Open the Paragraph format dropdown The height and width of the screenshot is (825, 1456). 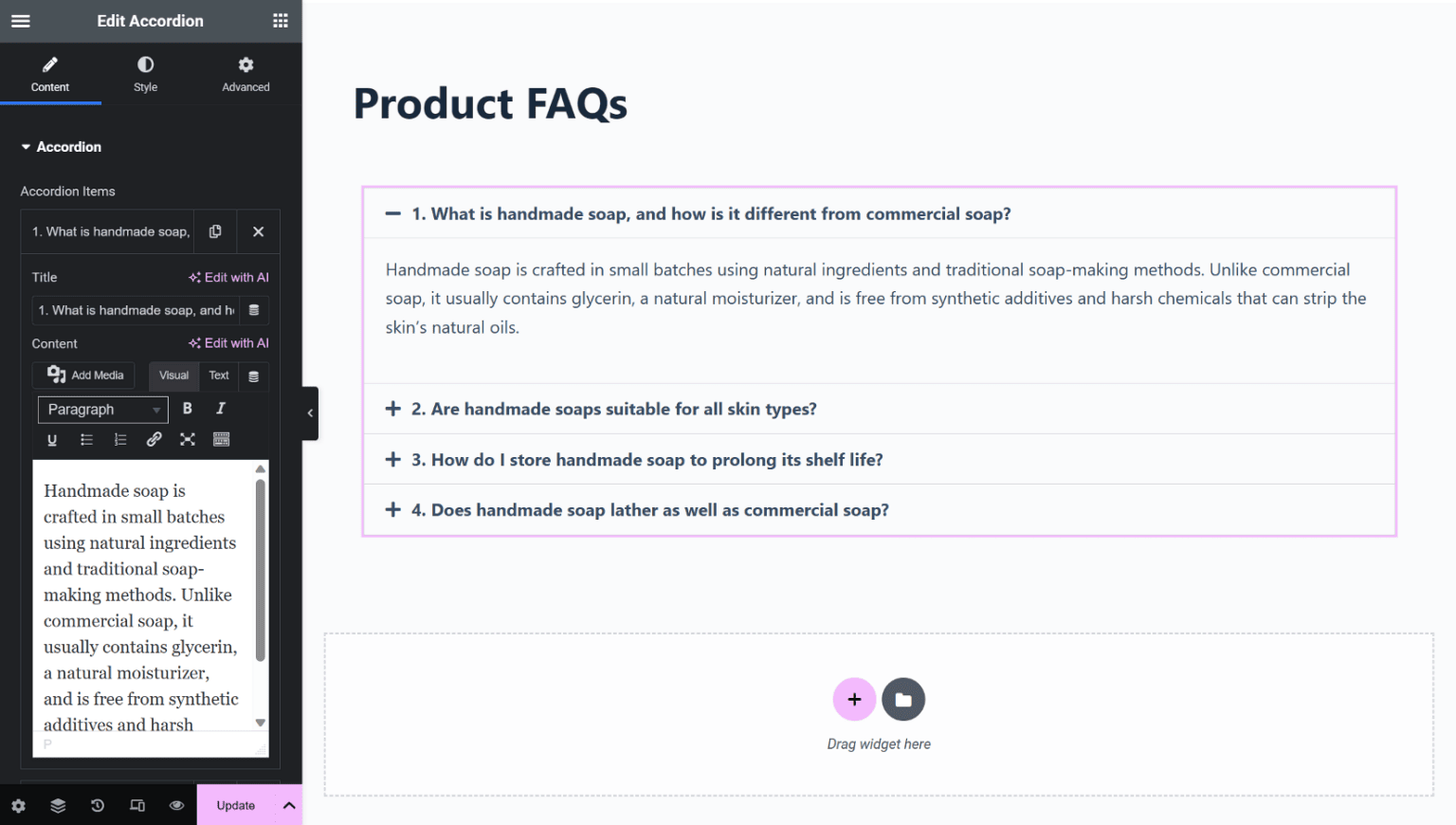coord(101,409)
